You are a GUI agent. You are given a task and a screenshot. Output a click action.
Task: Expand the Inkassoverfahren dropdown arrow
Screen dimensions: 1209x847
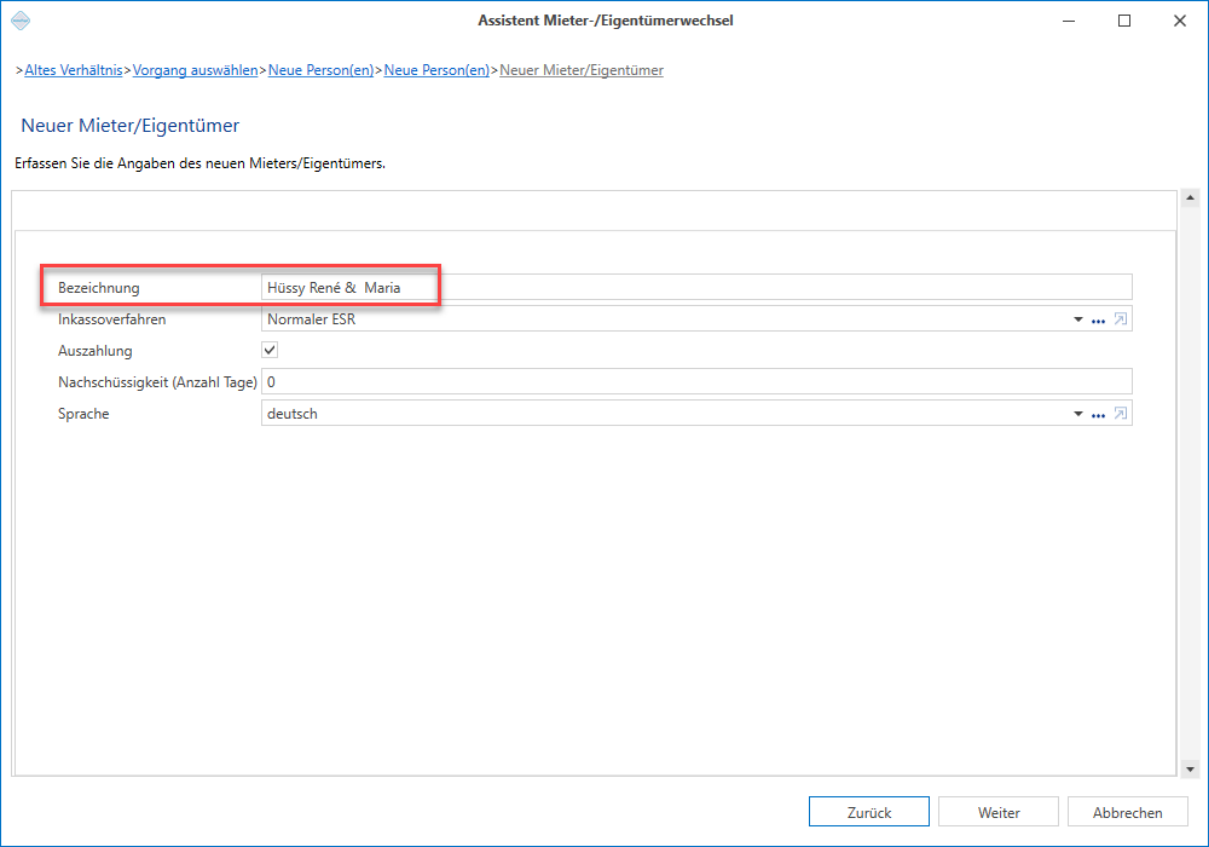tap(1078, 320)
